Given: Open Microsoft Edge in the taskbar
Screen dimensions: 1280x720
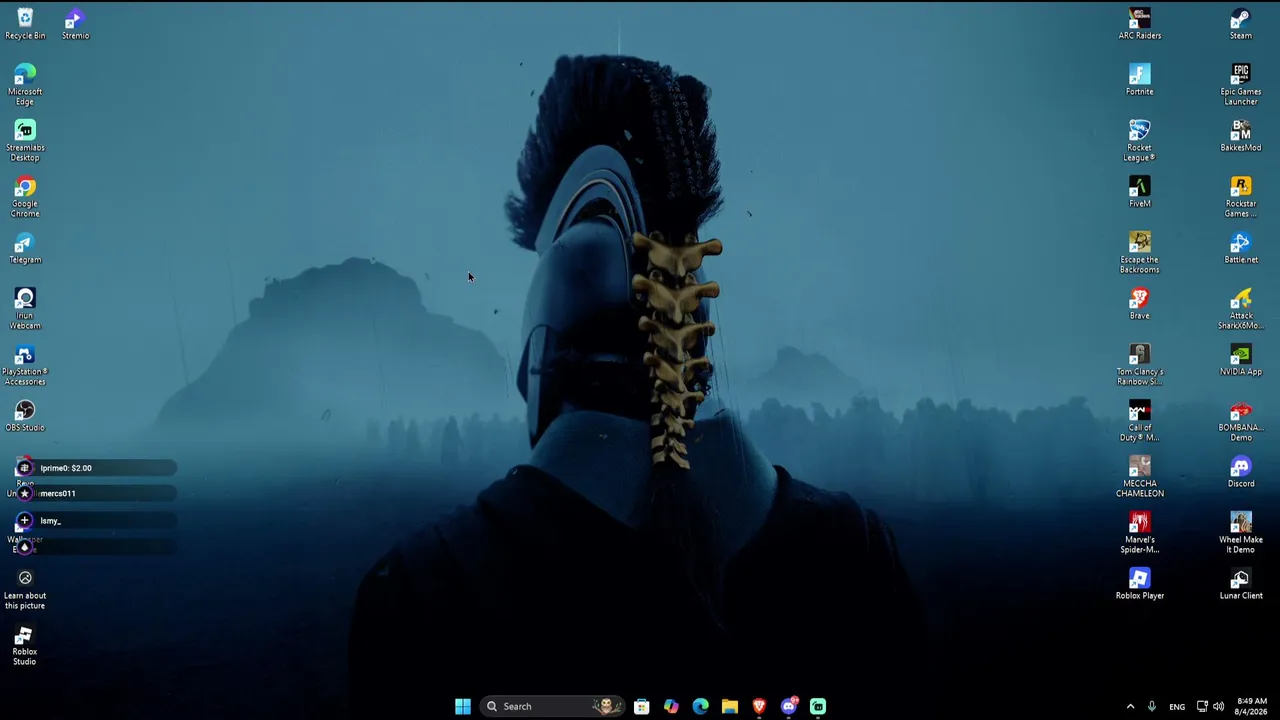Looking at the screenshot, I should (x=700, y=706).
